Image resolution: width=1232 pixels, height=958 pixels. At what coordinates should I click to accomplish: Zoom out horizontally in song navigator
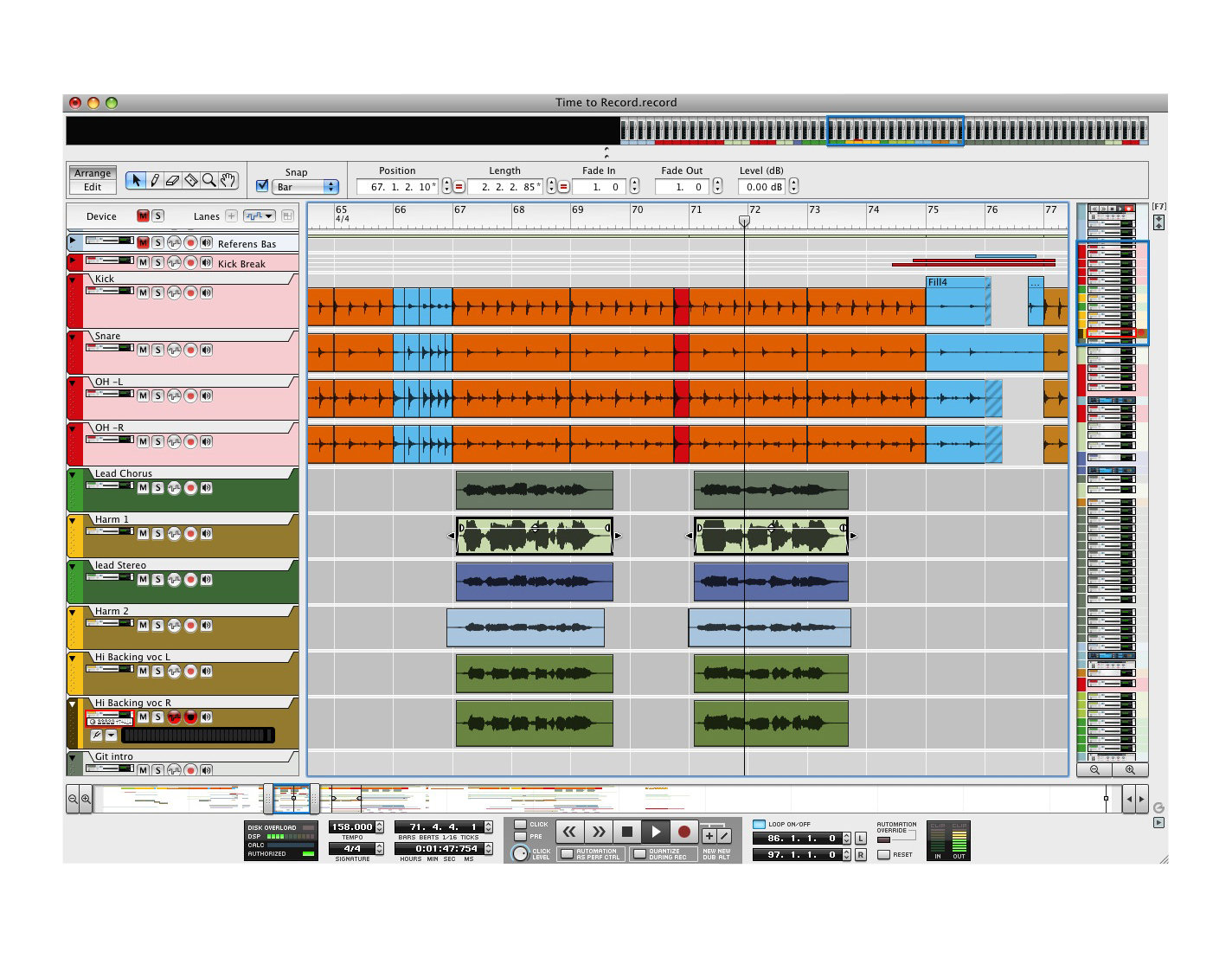point(73,799)
